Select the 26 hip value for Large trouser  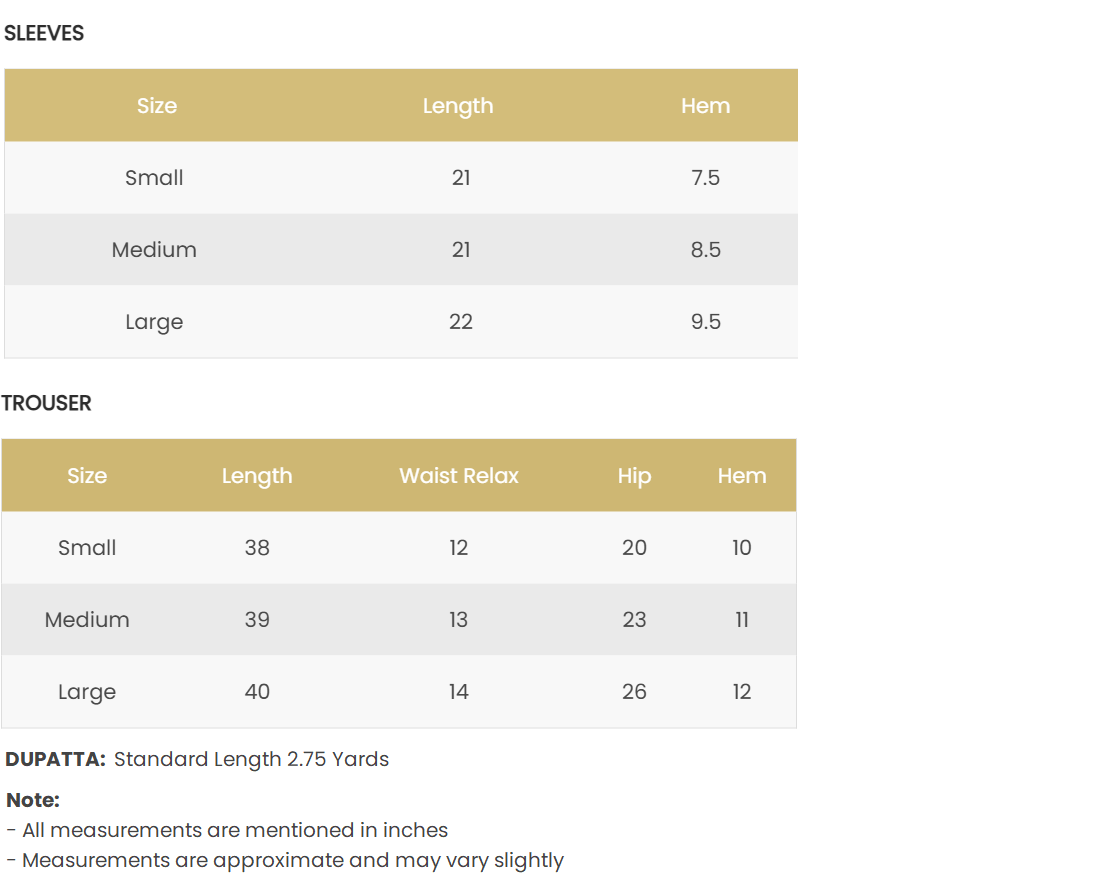click(634, 692)
